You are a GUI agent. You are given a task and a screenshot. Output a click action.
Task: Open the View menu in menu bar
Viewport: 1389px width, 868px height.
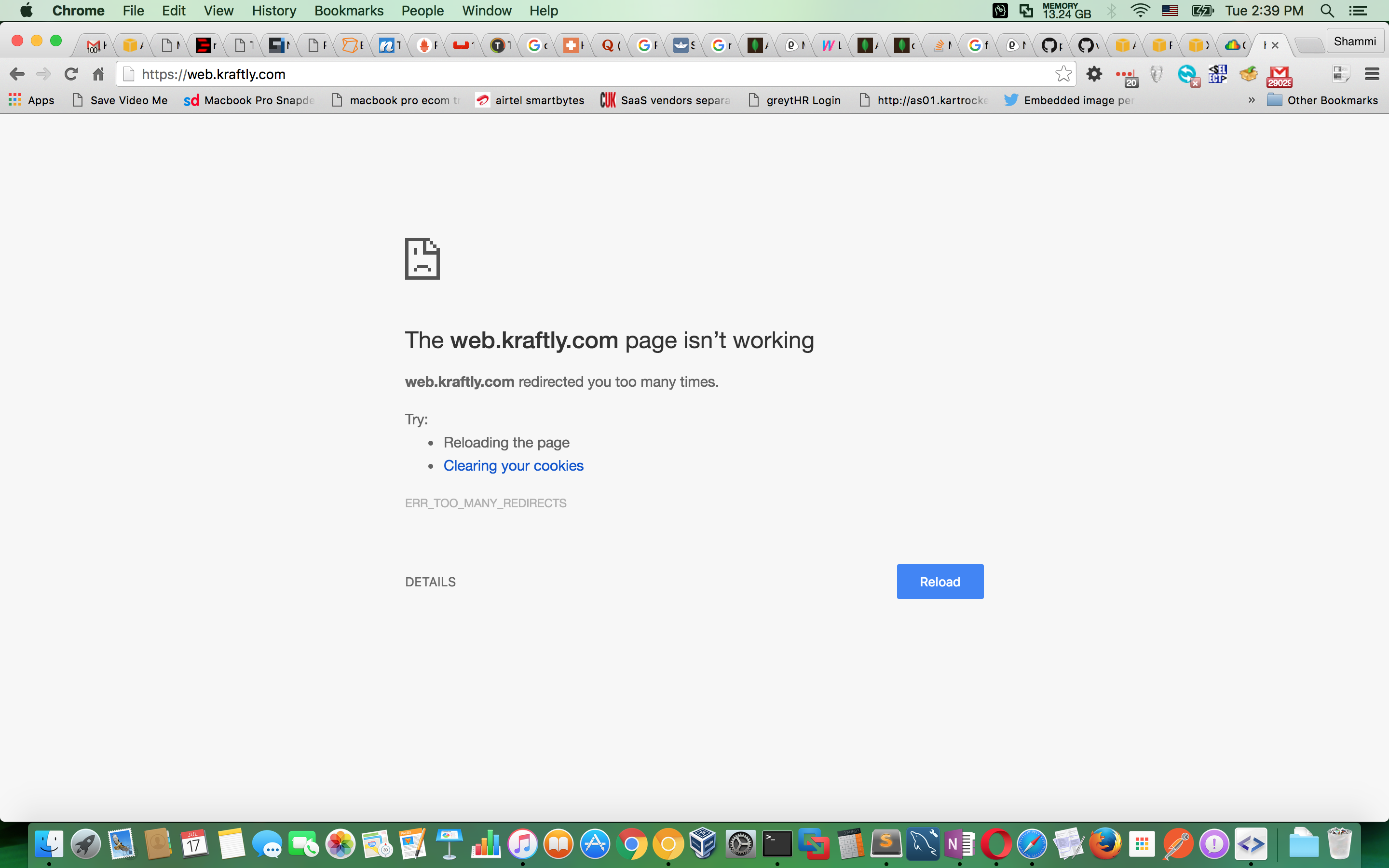(218, 10)
